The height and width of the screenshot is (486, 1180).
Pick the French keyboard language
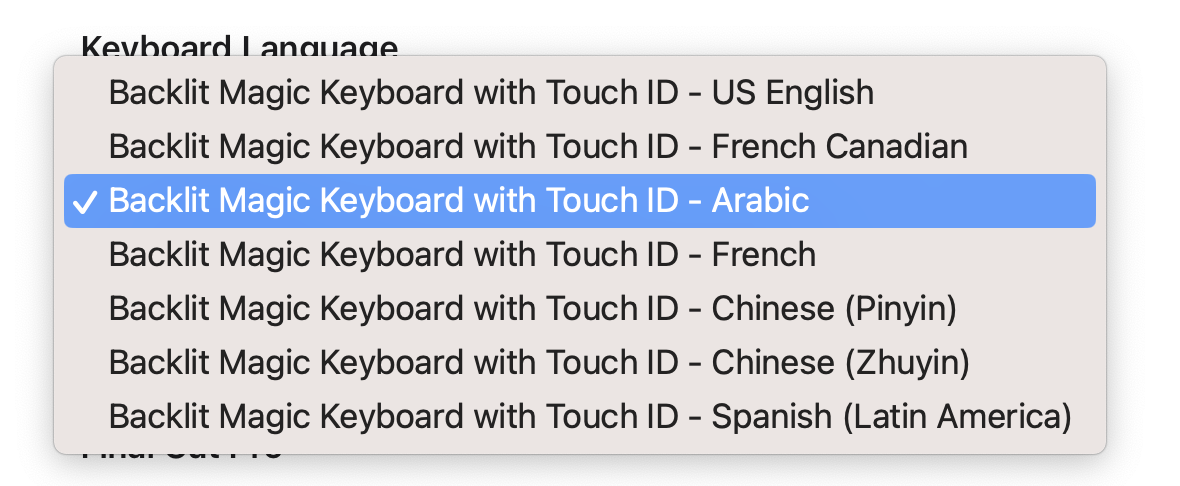coord(462,255)
